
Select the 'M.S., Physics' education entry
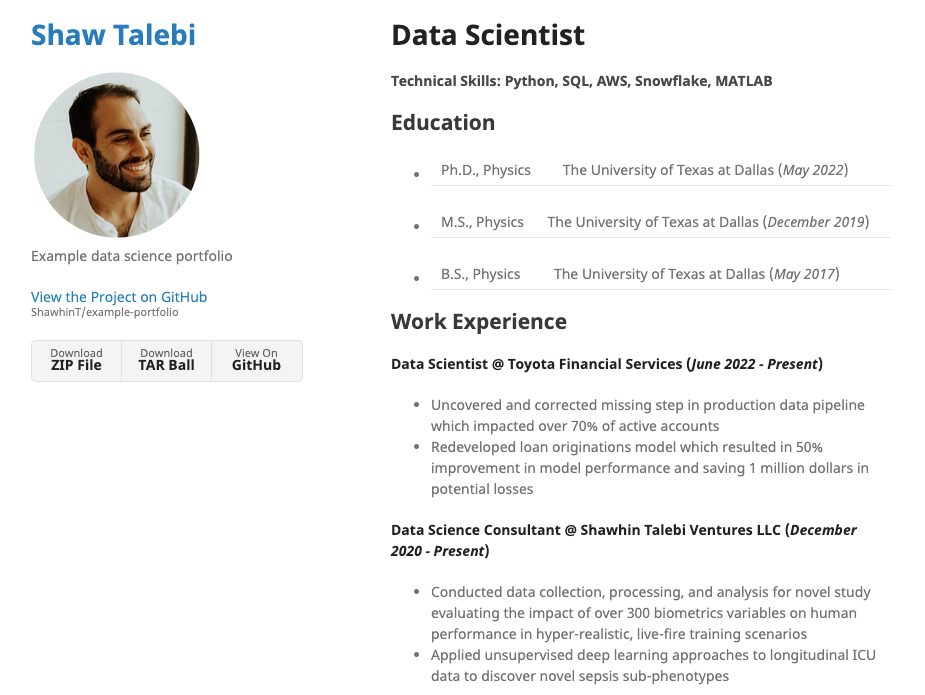coord(482,221)
